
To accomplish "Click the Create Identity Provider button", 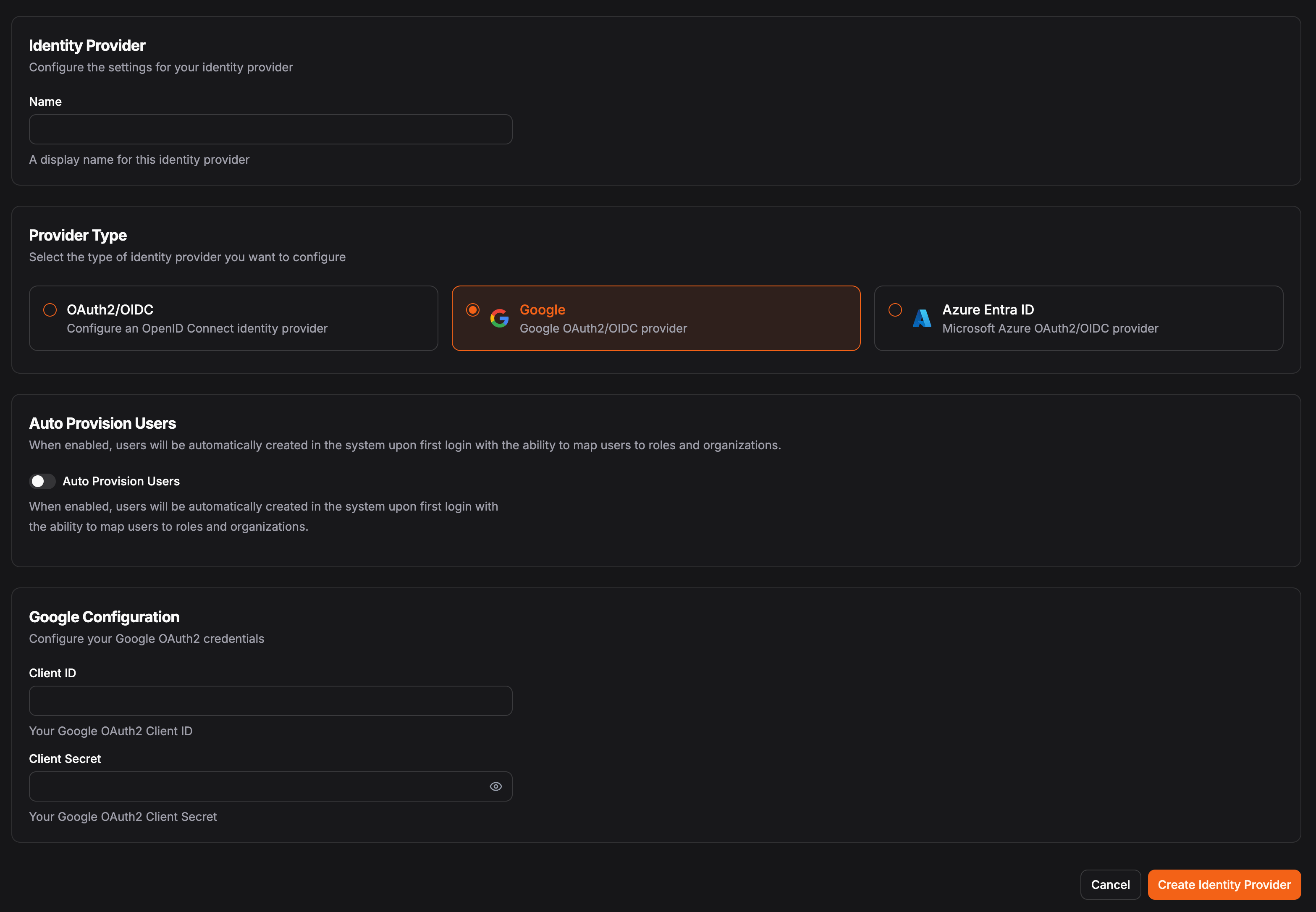I will point(1224,884).
